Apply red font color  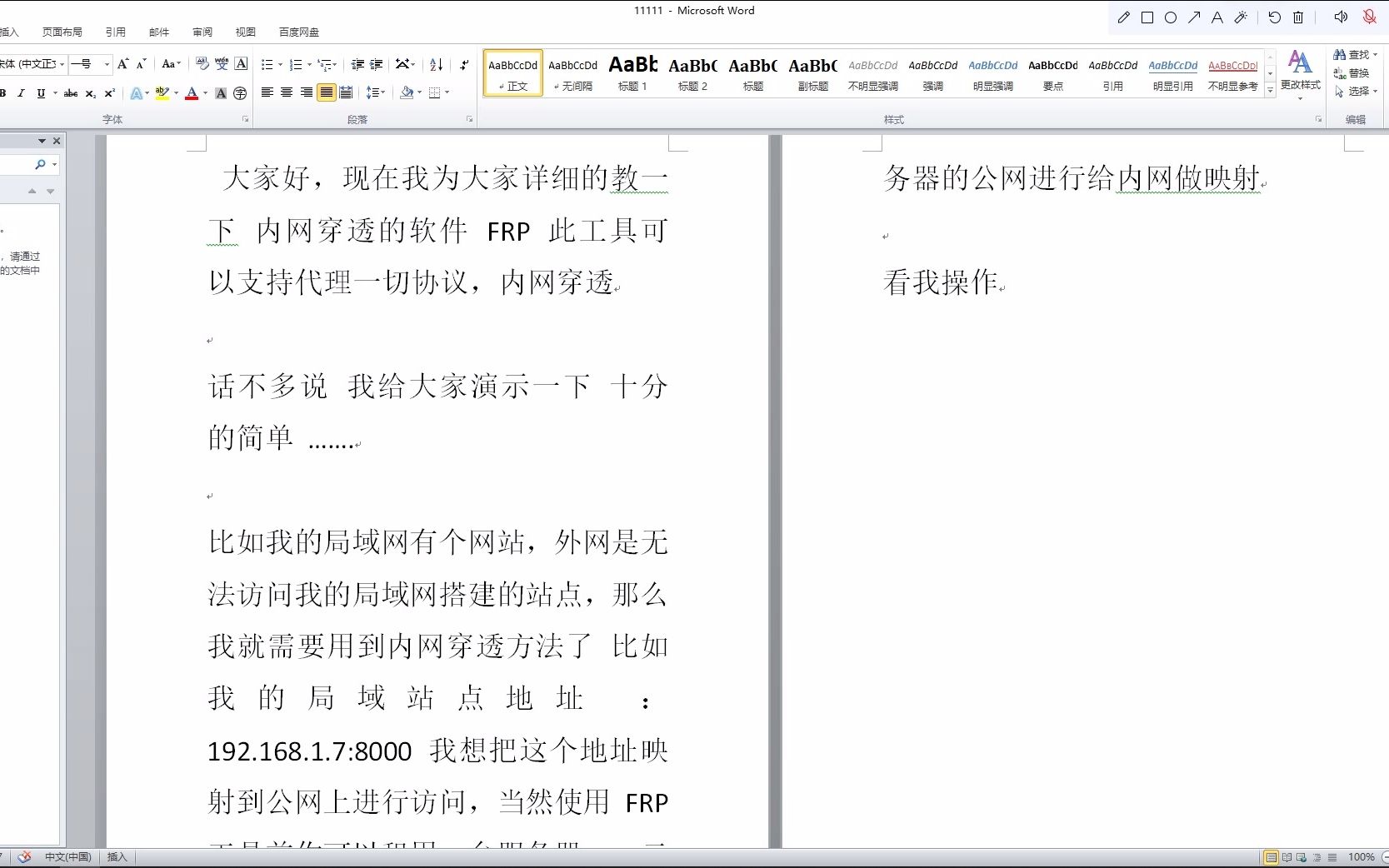tap(192, 93)
